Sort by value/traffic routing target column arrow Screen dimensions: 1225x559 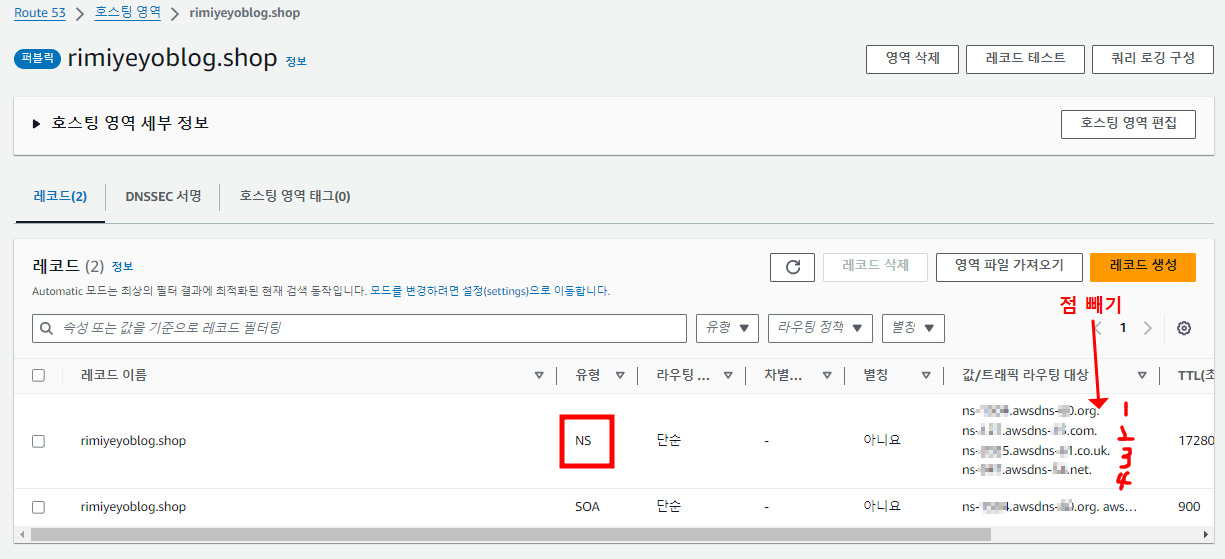click(1142, 376)
